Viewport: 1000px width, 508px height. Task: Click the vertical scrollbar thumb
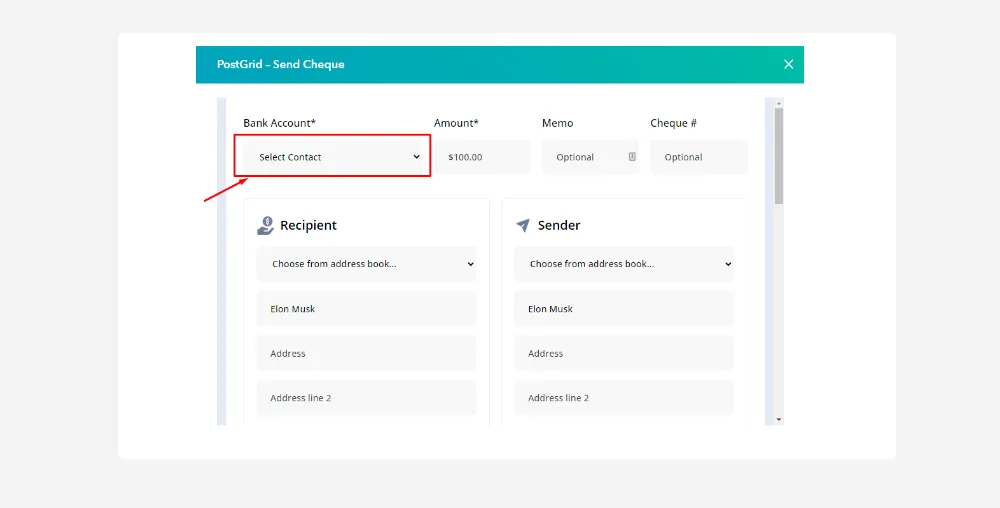tap(779, 155)
